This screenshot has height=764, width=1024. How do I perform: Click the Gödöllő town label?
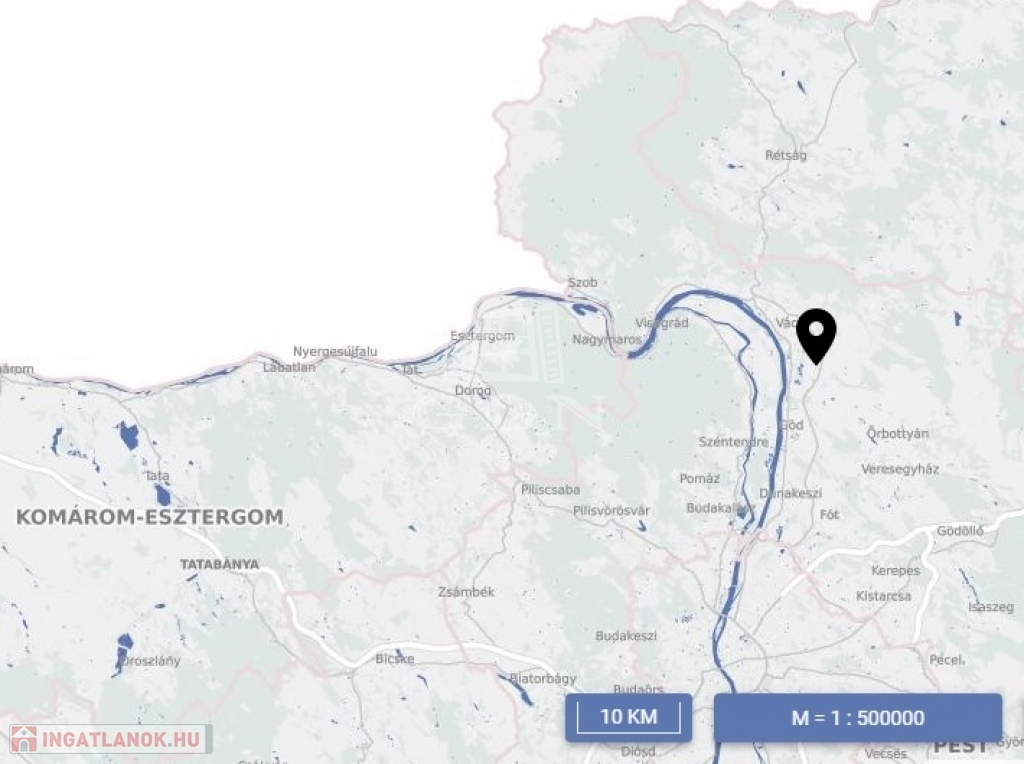tap(960, 531)
